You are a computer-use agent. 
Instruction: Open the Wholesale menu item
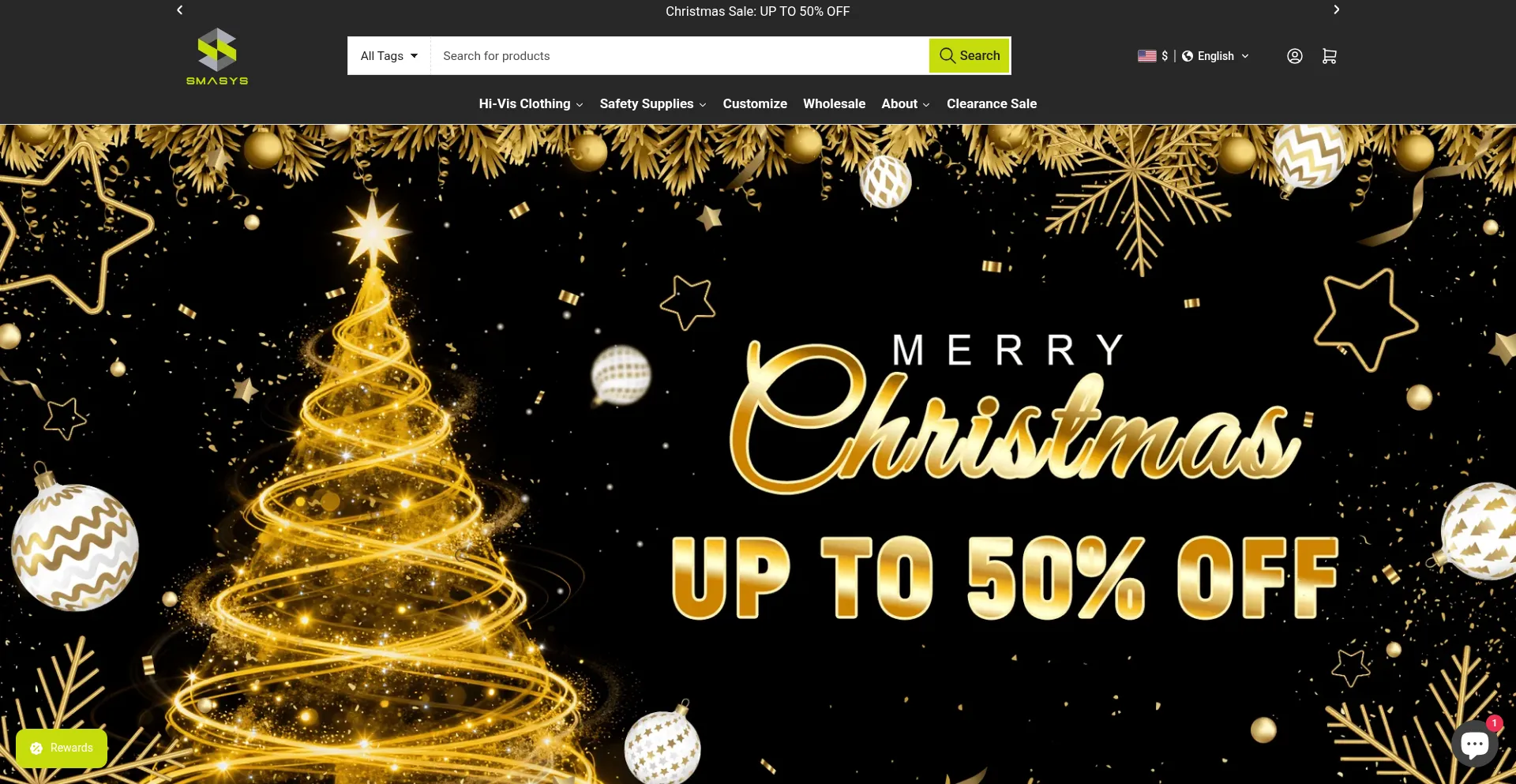tap(834, 104)
